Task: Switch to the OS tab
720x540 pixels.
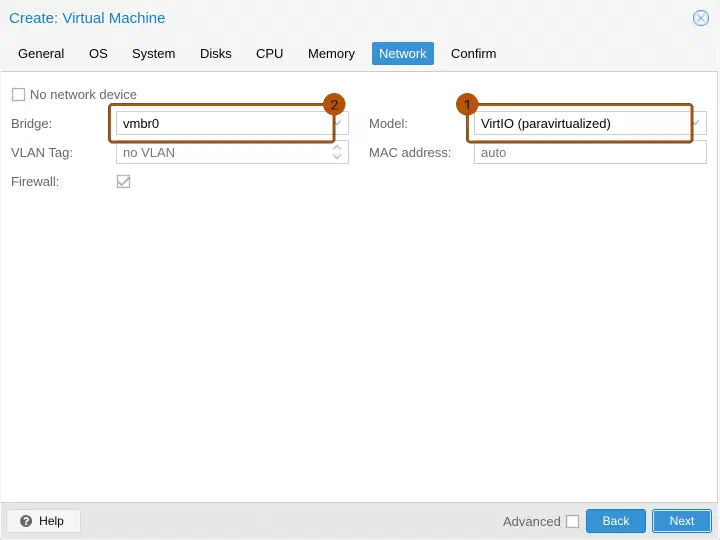Action: [98, 54]
